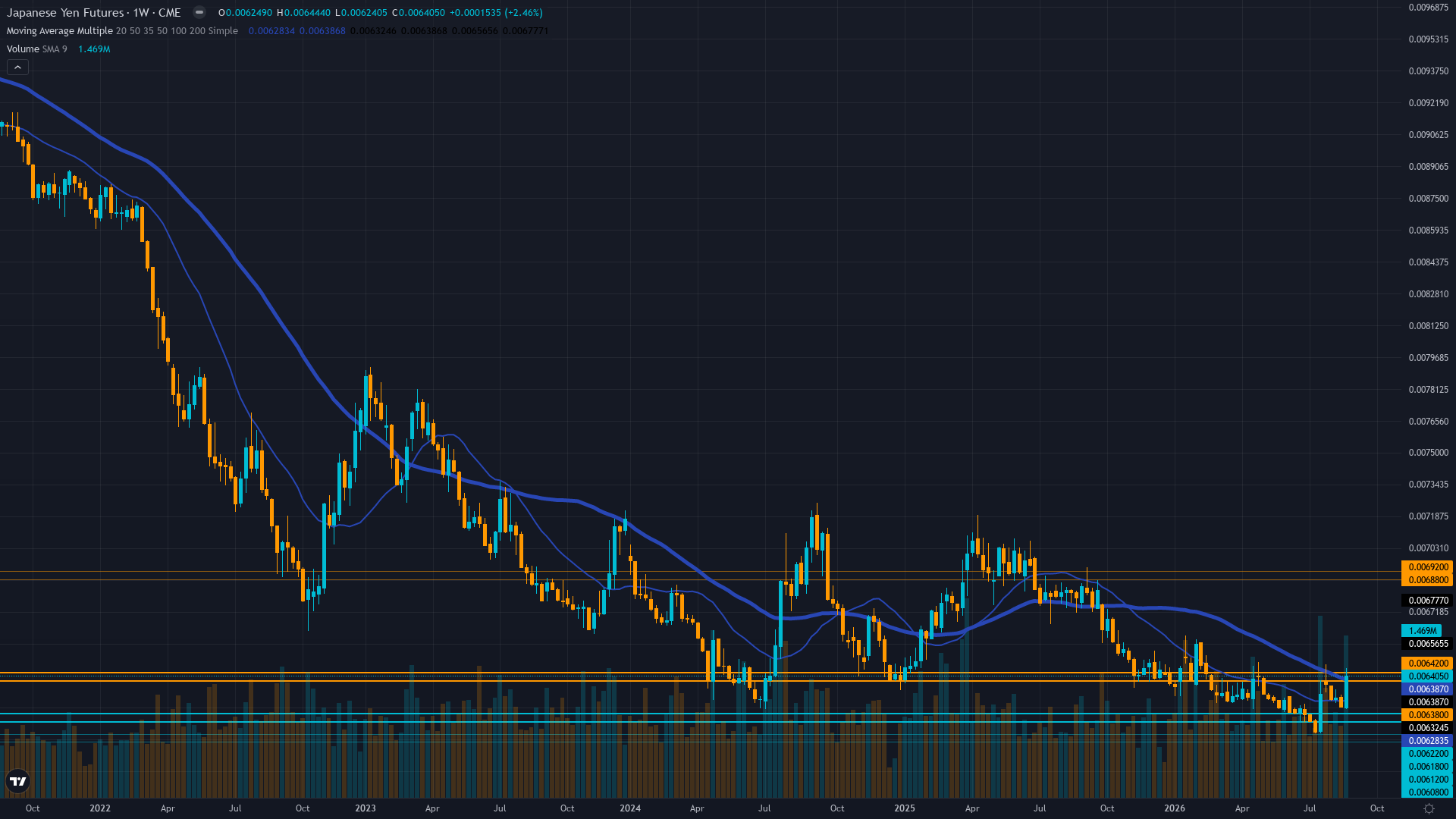Click the high price value 0.0064440

click(307, 13)
